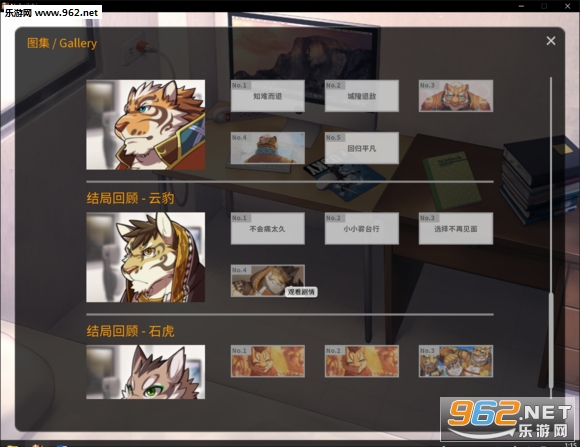
Task: Select the orange tiger character portrait
Action: [145, 125]
